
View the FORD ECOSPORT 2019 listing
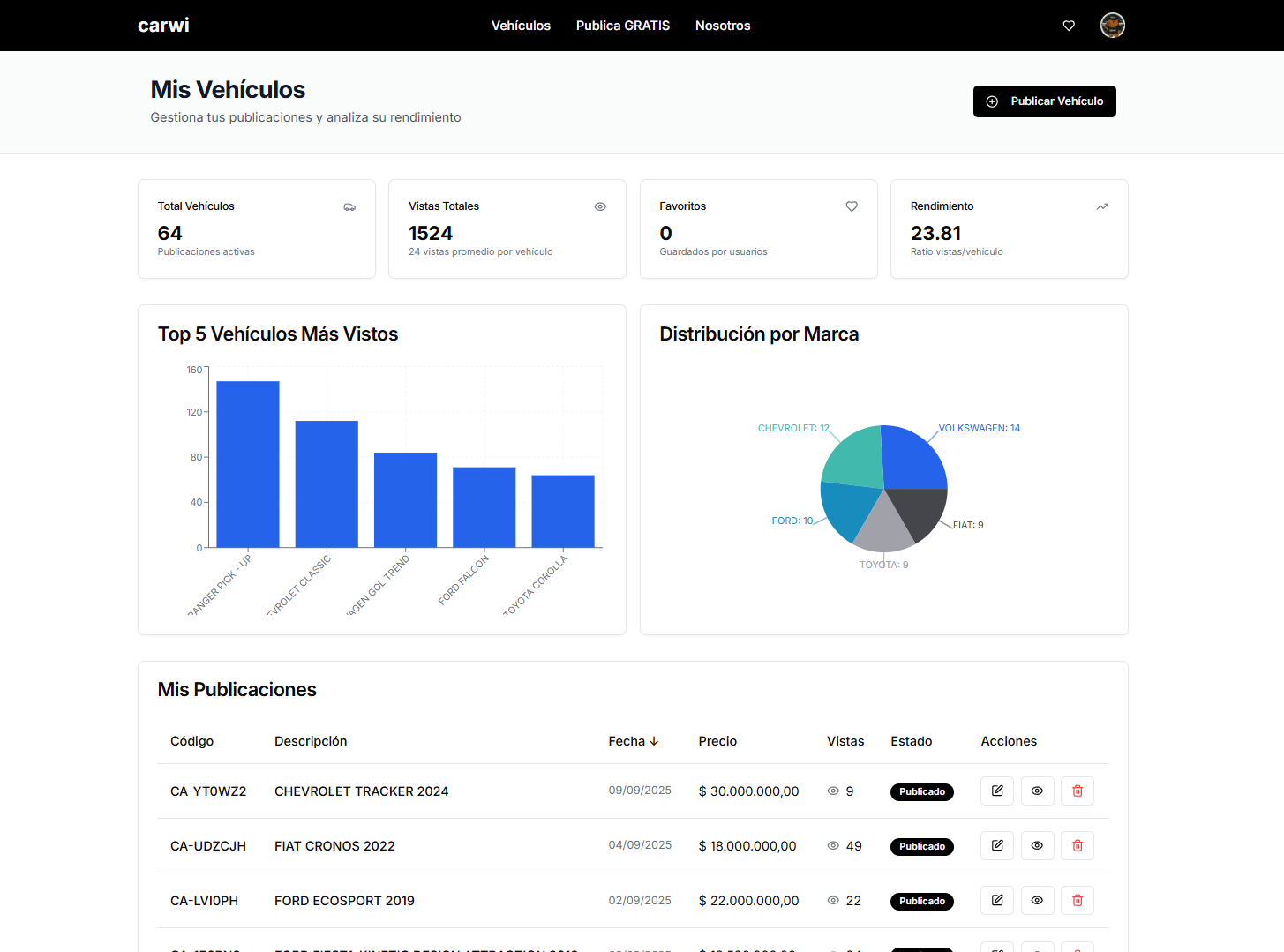[1038, 901]
